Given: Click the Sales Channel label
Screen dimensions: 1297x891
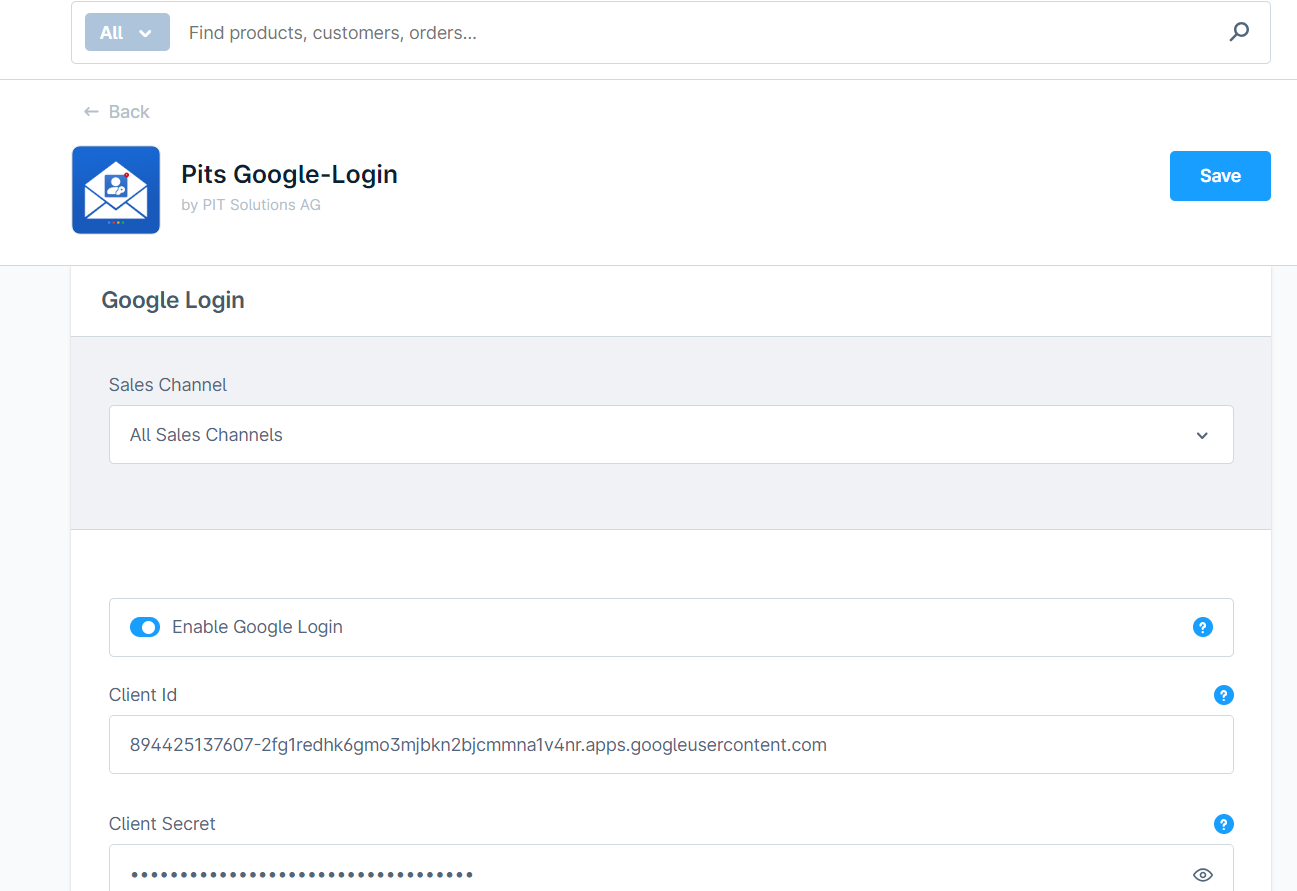Looking at the screenshot, I should [168, 385].
